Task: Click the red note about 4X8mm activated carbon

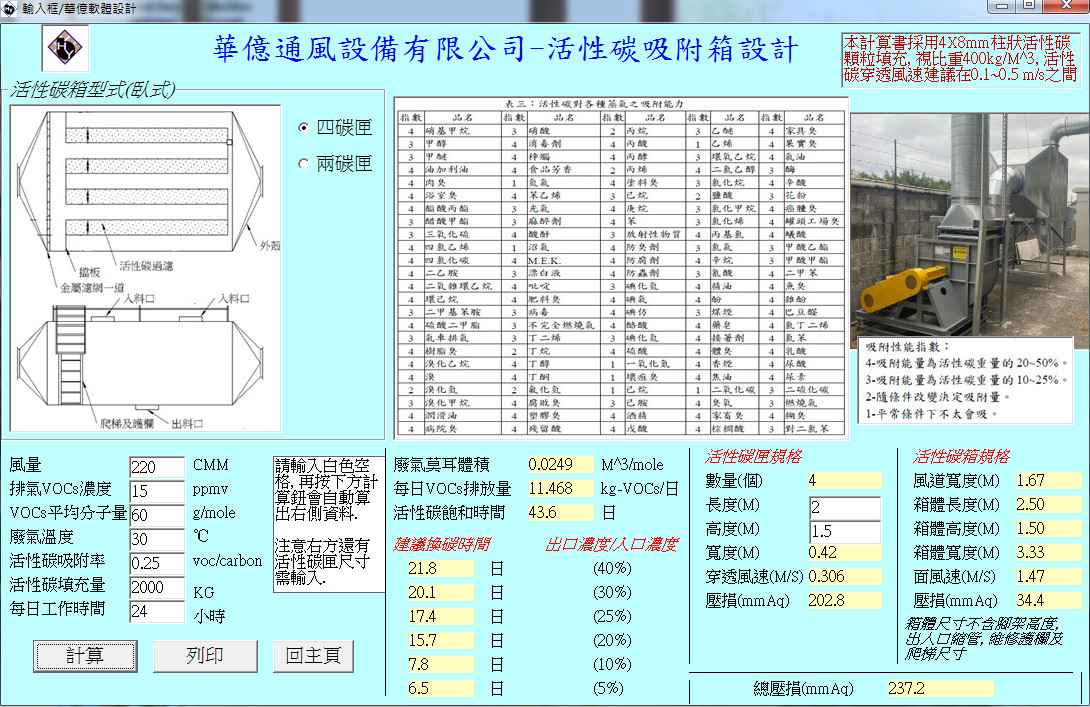Action: point(960,58)
